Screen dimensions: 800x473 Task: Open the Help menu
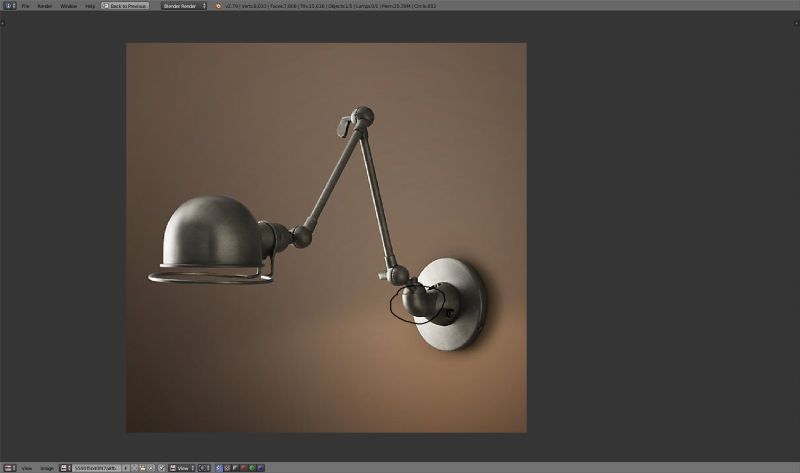(x=90, y=6)
